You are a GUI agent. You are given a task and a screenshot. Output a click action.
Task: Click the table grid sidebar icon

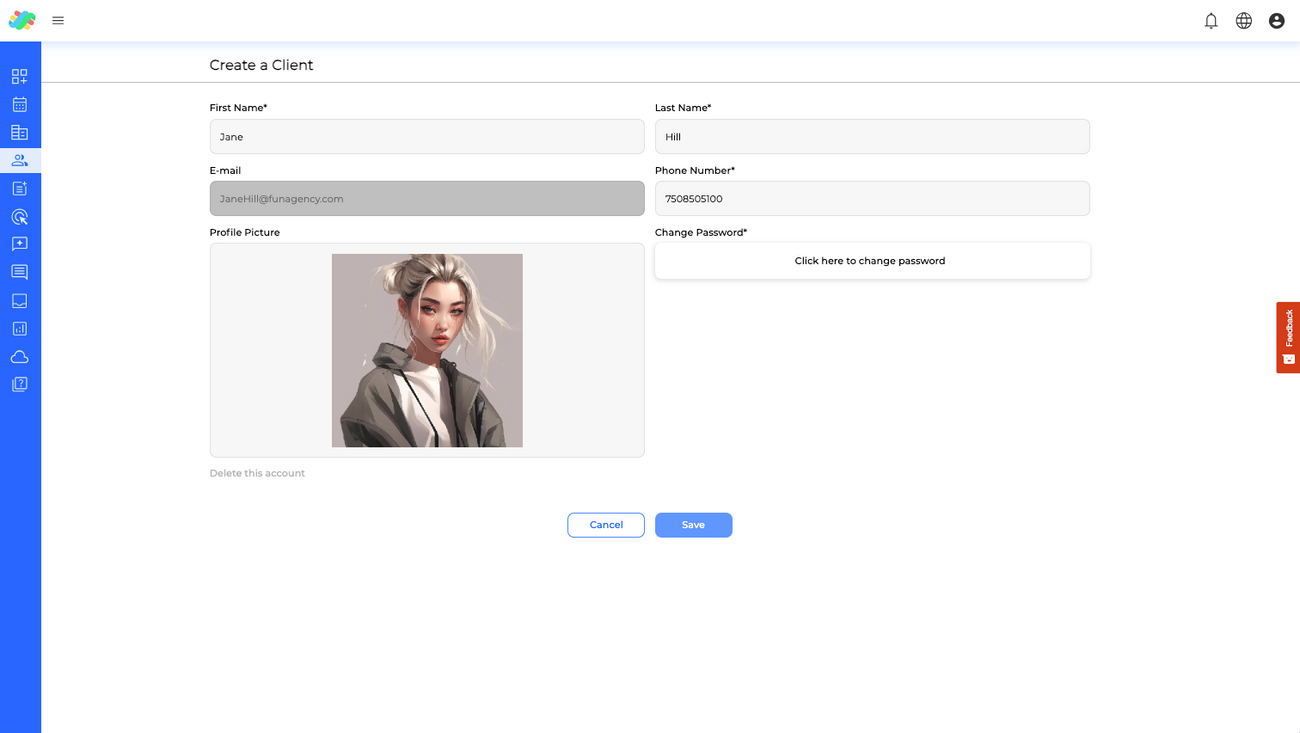[x=19, y=132]
